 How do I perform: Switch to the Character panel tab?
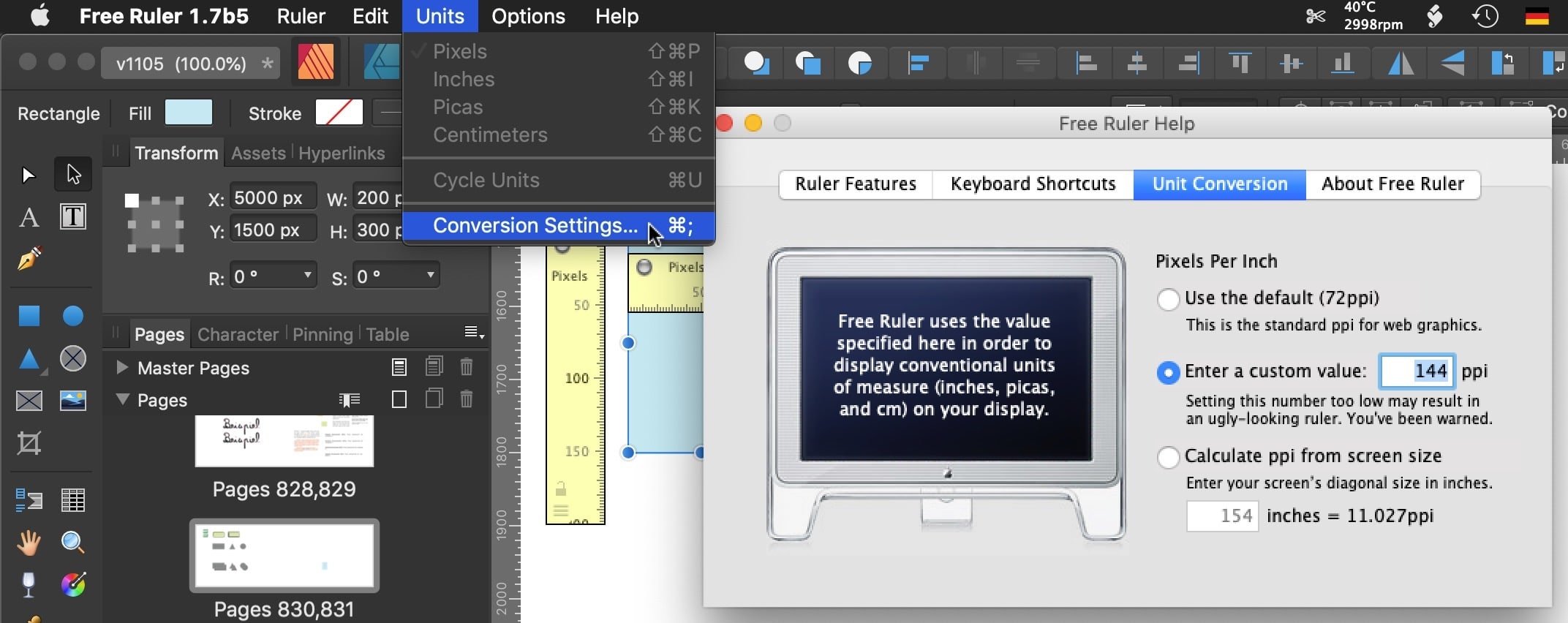[238, 334]
